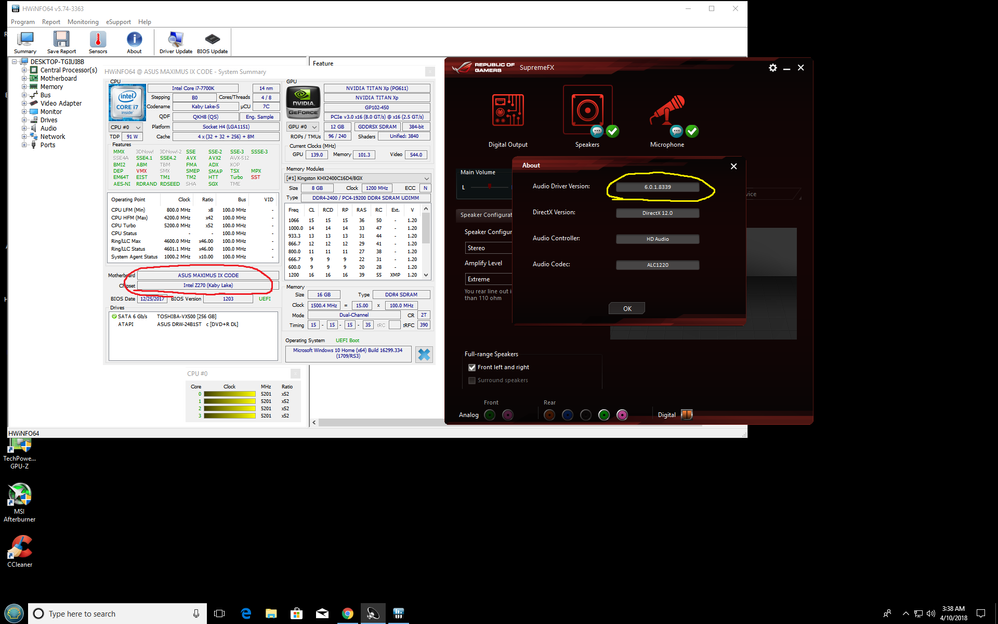Viewport: 998px width, 624px height.
Task: Click the Surround speakers checkbox
Action: pyautogui.click(x=472, y=381)
